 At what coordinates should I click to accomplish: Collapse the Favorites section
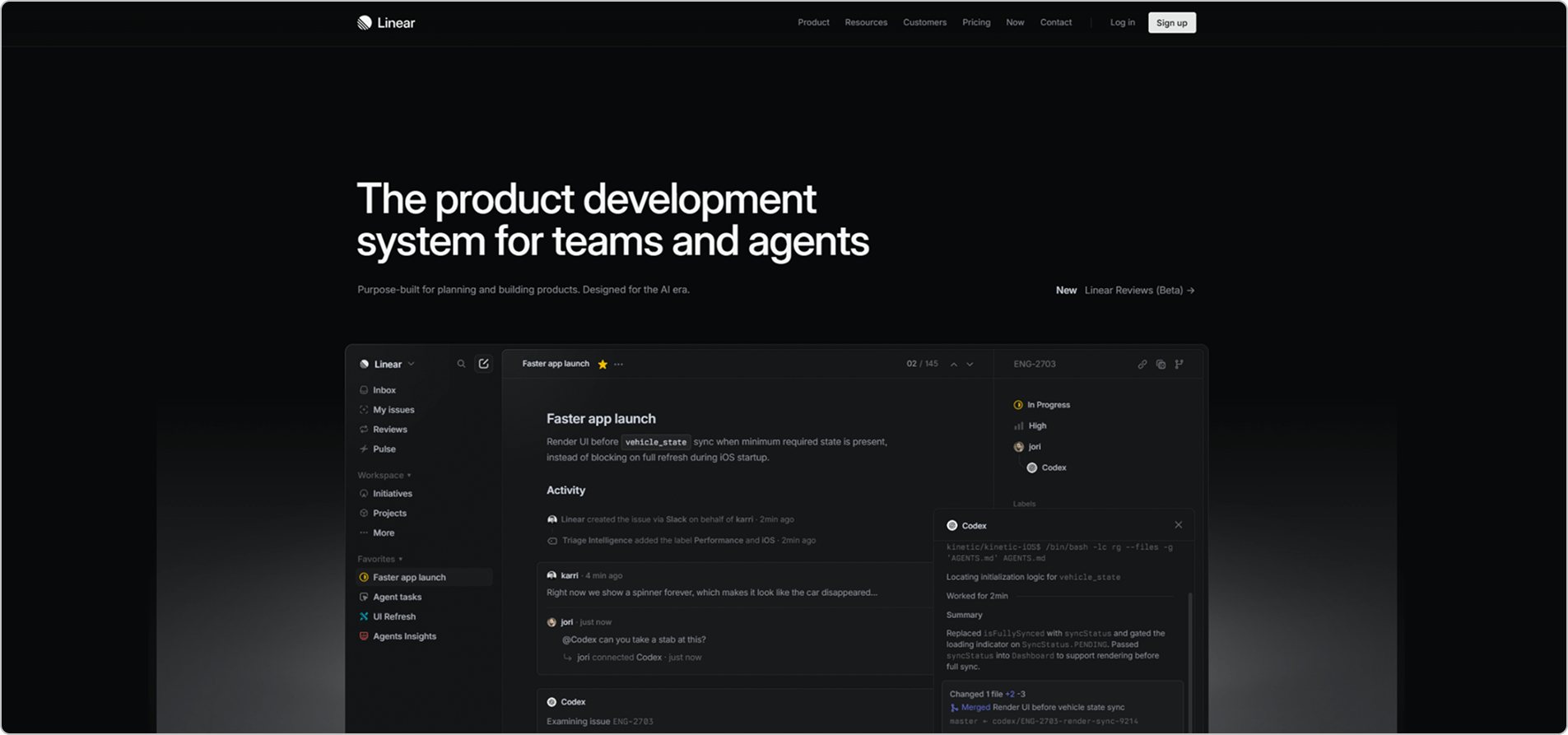[380, 560]
